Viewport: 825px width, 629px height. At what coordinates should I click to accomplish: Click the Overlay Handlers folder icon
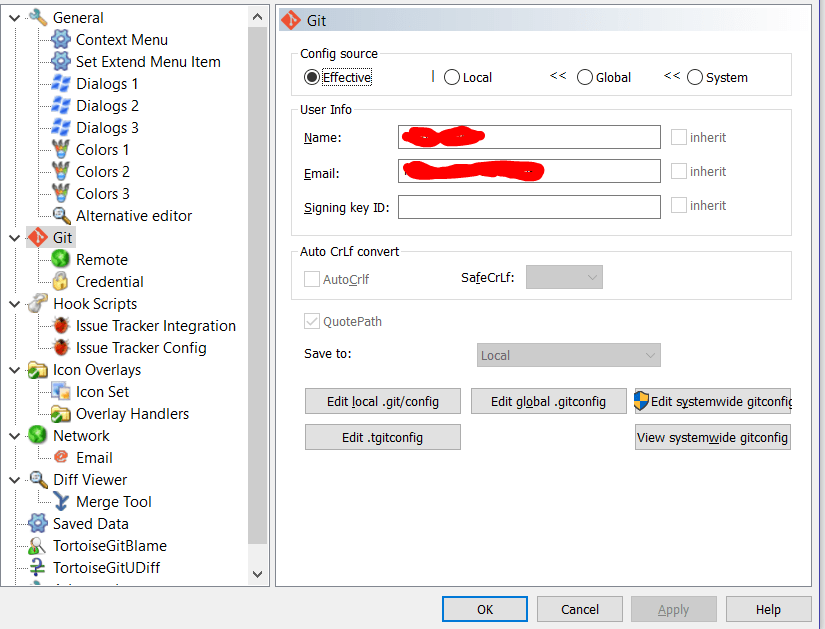tap(61, 414)
